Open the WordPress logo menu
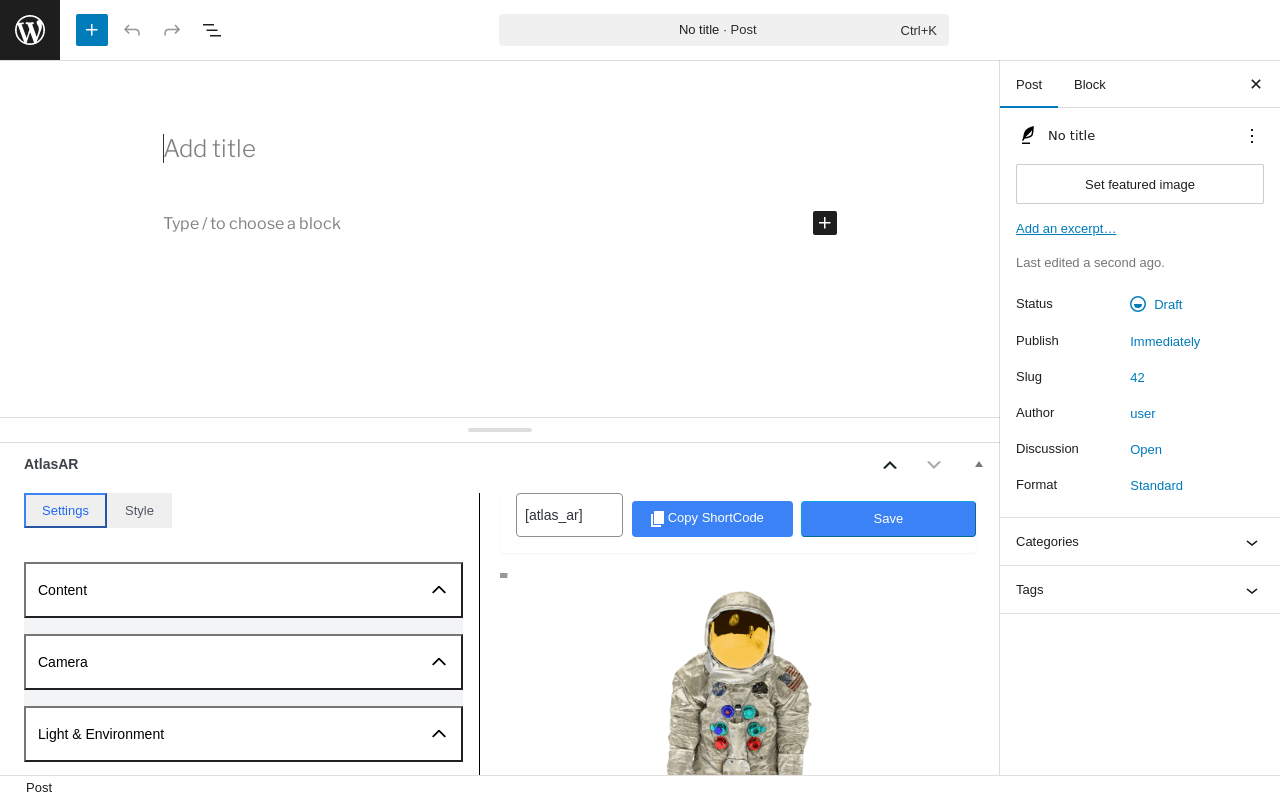This screenshot has height=800, width=1280. [x=30, y=30]
